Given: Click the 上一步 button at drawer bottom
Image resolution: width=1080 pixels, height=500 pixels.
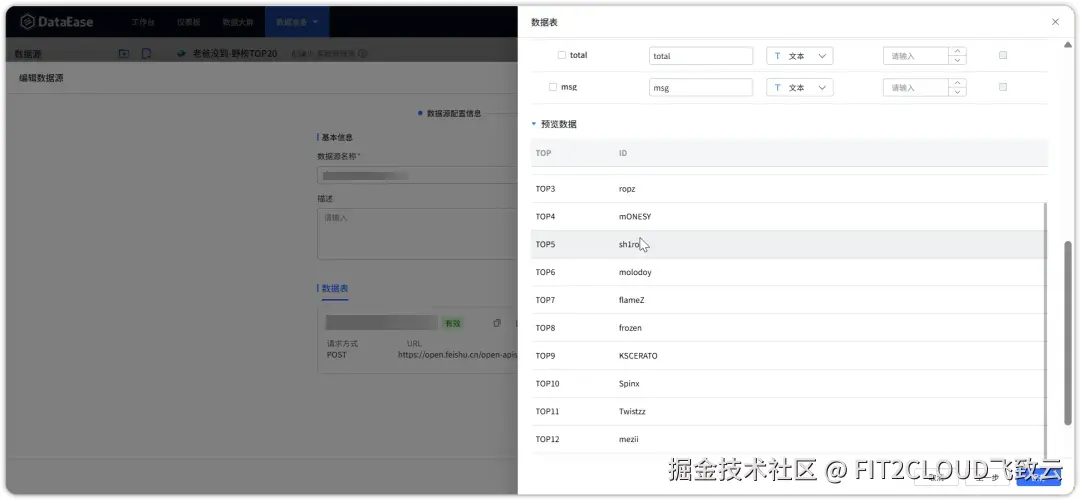Looking at the screenshot, I should pyautogui.click(x=987, y=478).
